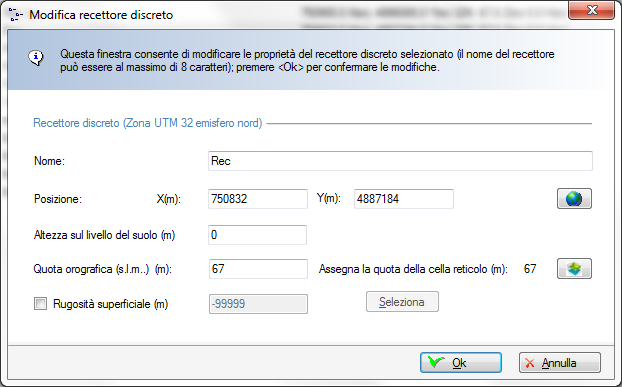622x387 pixels.
Task: Assign grid cell elevation using terrain icon
Action: pyautogui.click(x=574, y=268)
